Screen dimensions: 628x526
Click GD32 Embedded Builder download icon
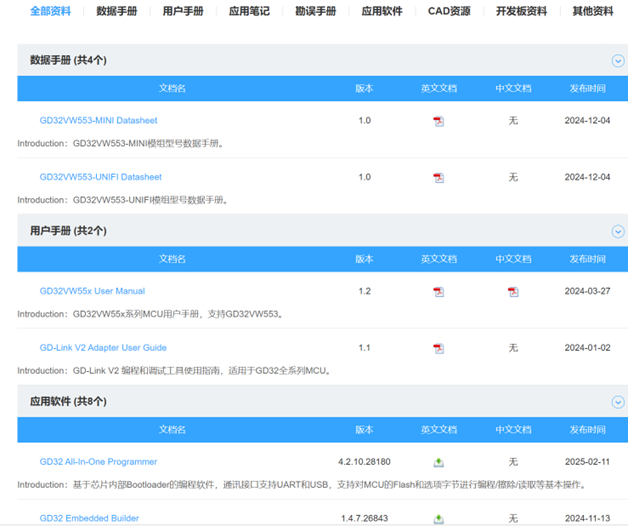coord(438,518)
